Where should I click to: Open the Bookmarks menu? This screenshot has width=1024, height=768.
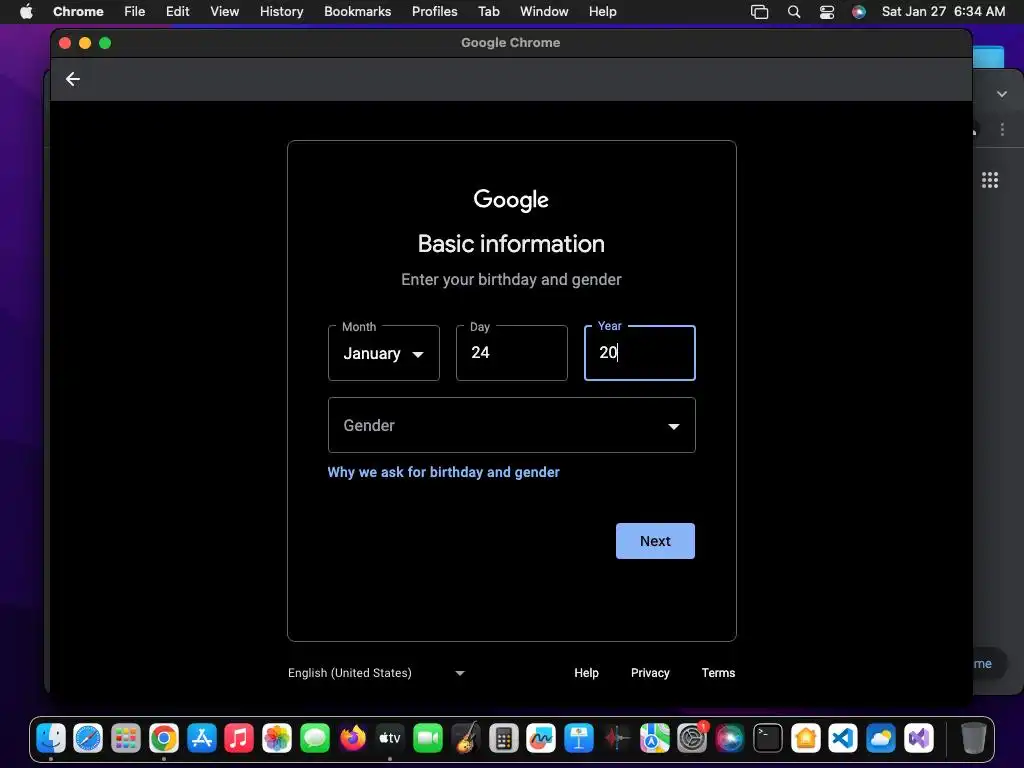point(357,12)
